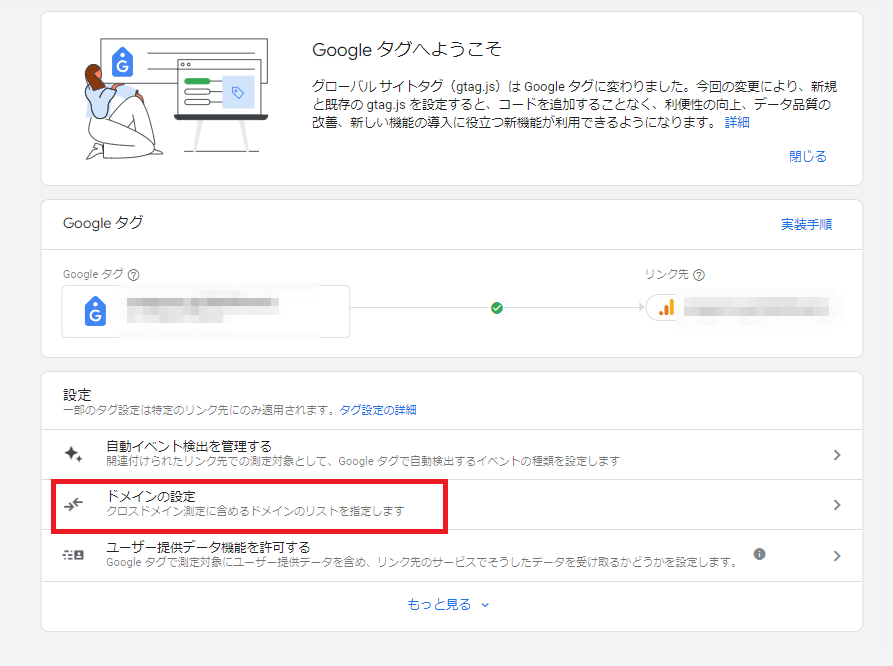Open ユーザー提供データ機能を許可する setting

pos(208,547)
